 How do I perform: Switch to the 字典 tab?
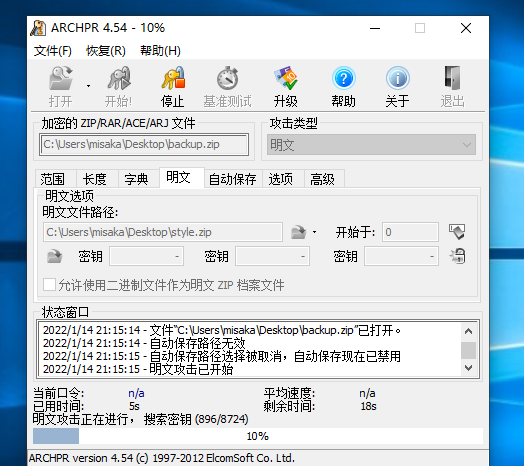pos(136,179)
